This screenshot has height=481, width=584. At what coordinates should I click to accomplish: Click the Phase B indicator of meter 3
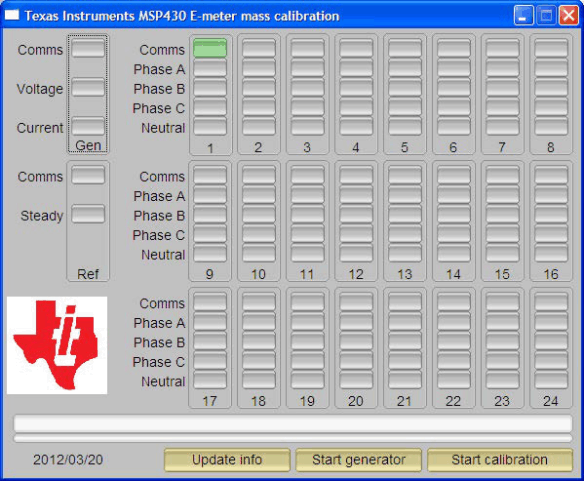pyautogui.click(x=308, y=88)
